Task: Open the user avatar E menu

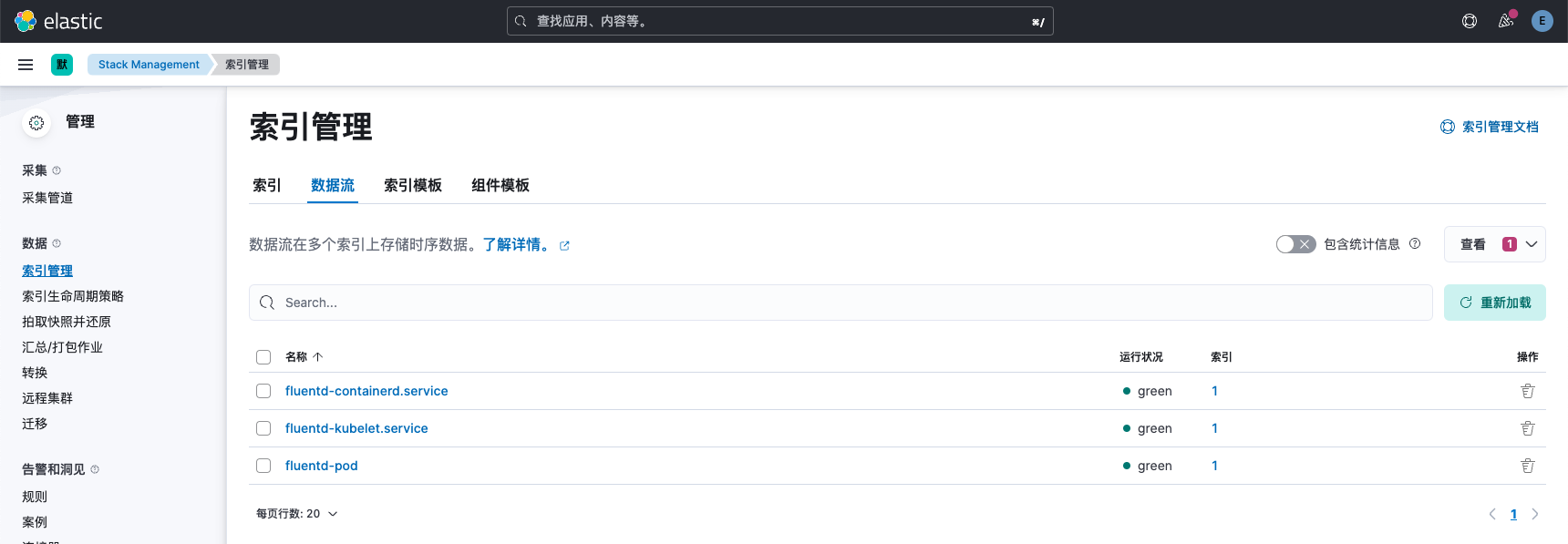Action: click(1542, 21)
